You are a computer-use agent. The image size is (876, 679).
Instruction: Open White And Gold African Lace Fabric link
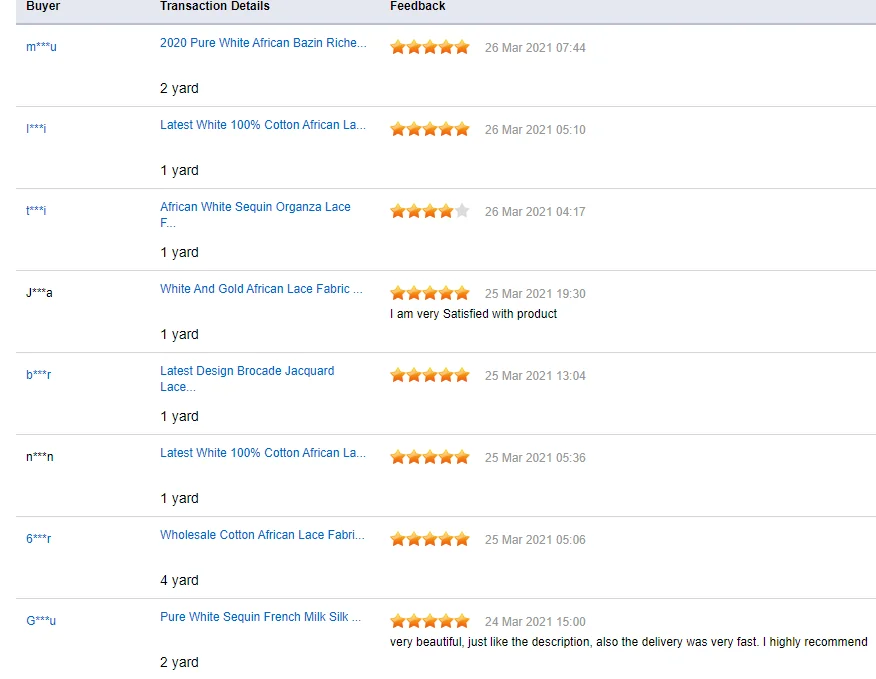coord(261,289)
